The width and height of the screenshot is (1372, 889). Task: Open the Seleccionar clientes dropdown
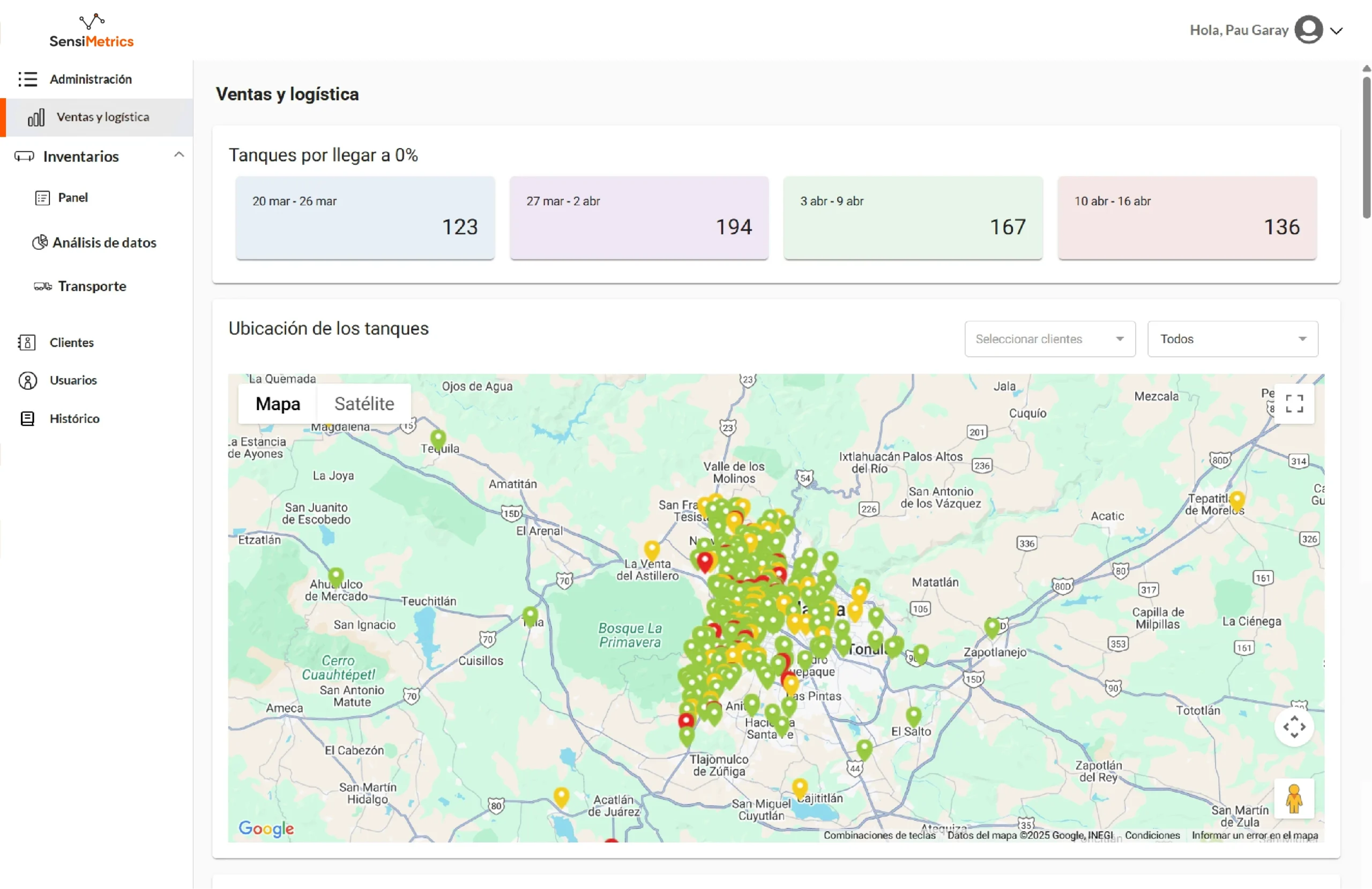click(x=1050, y=339)
